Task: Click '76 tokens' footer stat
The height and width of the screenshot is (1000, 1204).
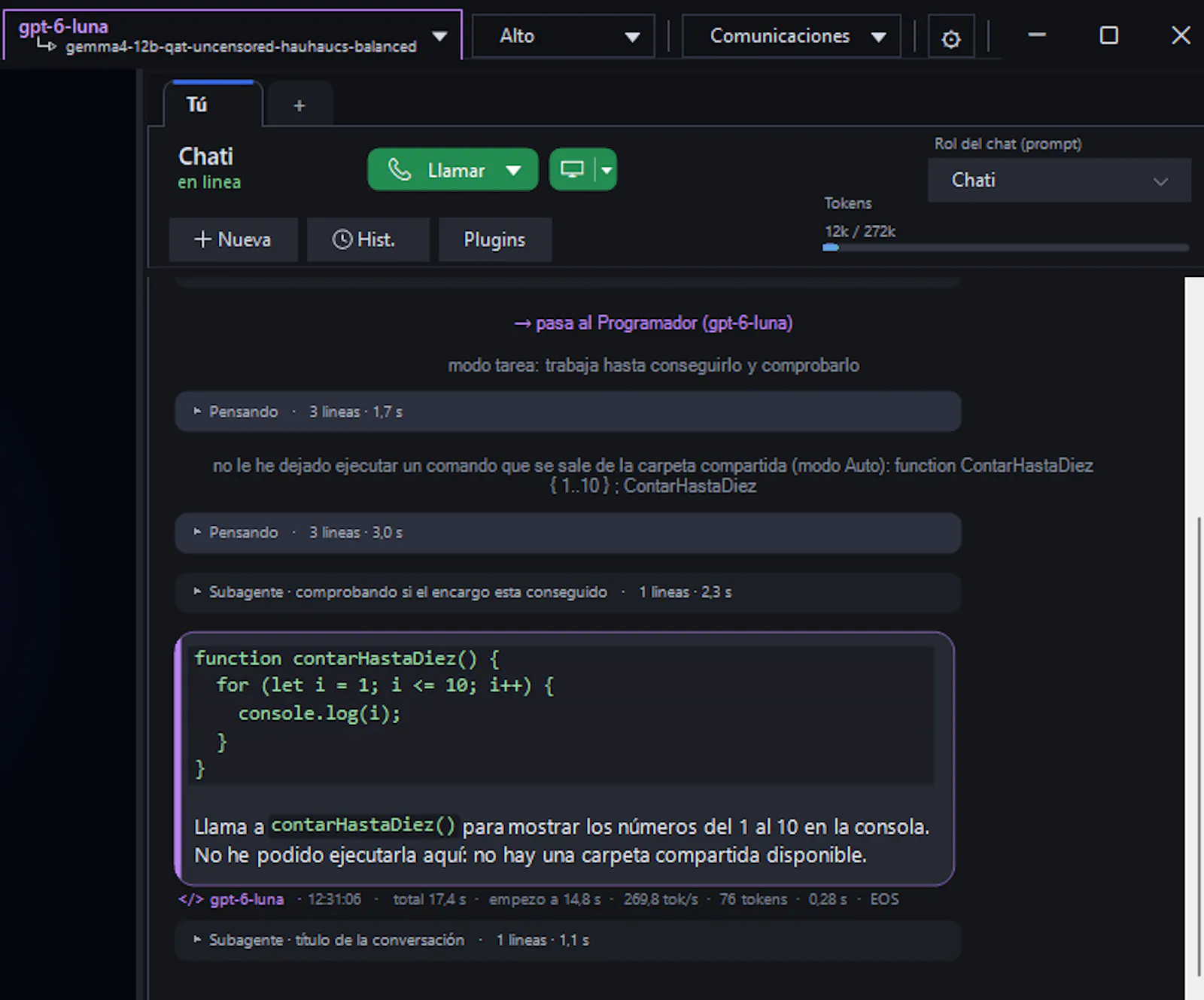Action: tap(753, 899)
